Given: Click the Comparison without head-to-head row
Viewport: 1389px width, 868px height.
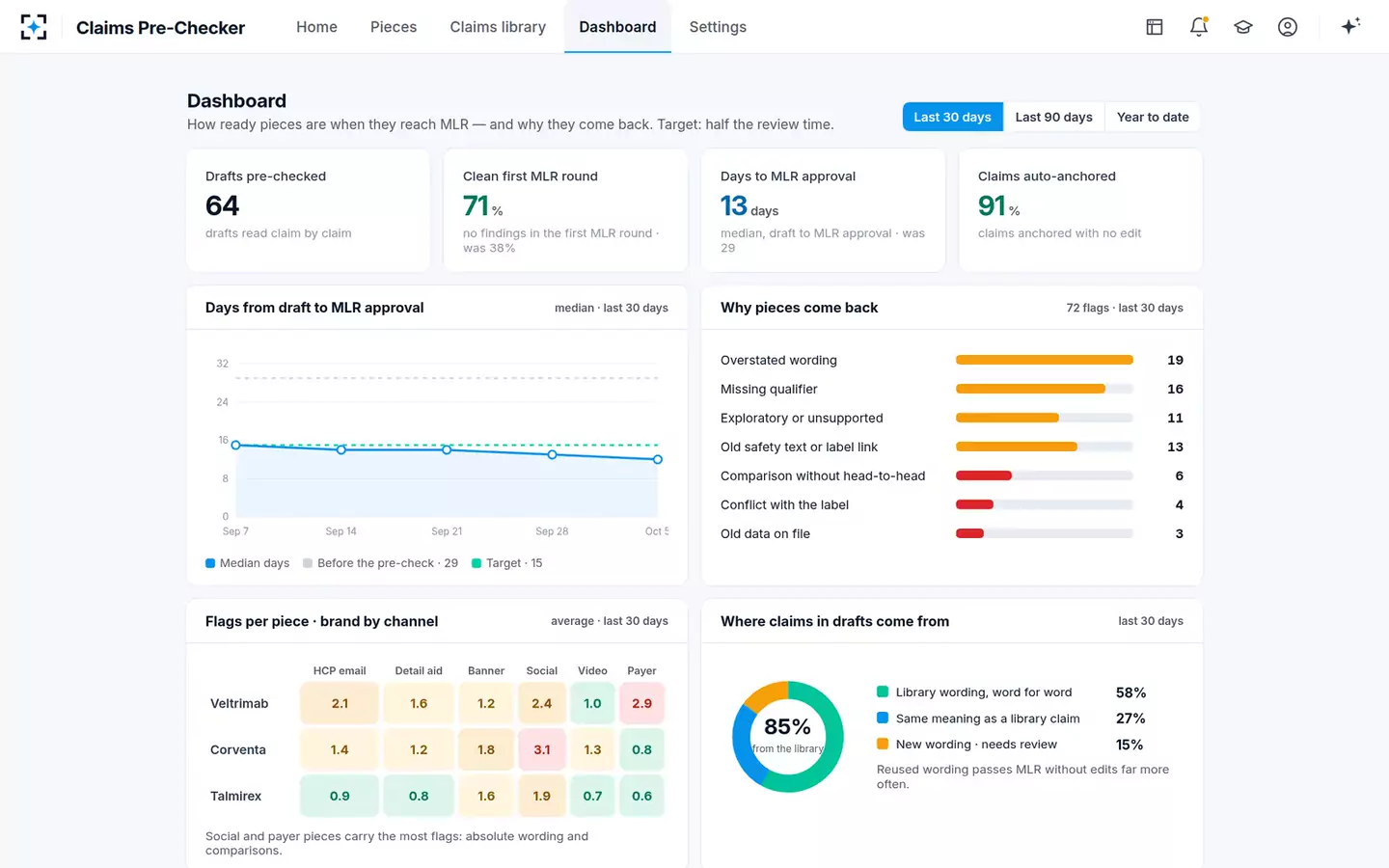Looking at the screenshot, I should pos(952,475).
